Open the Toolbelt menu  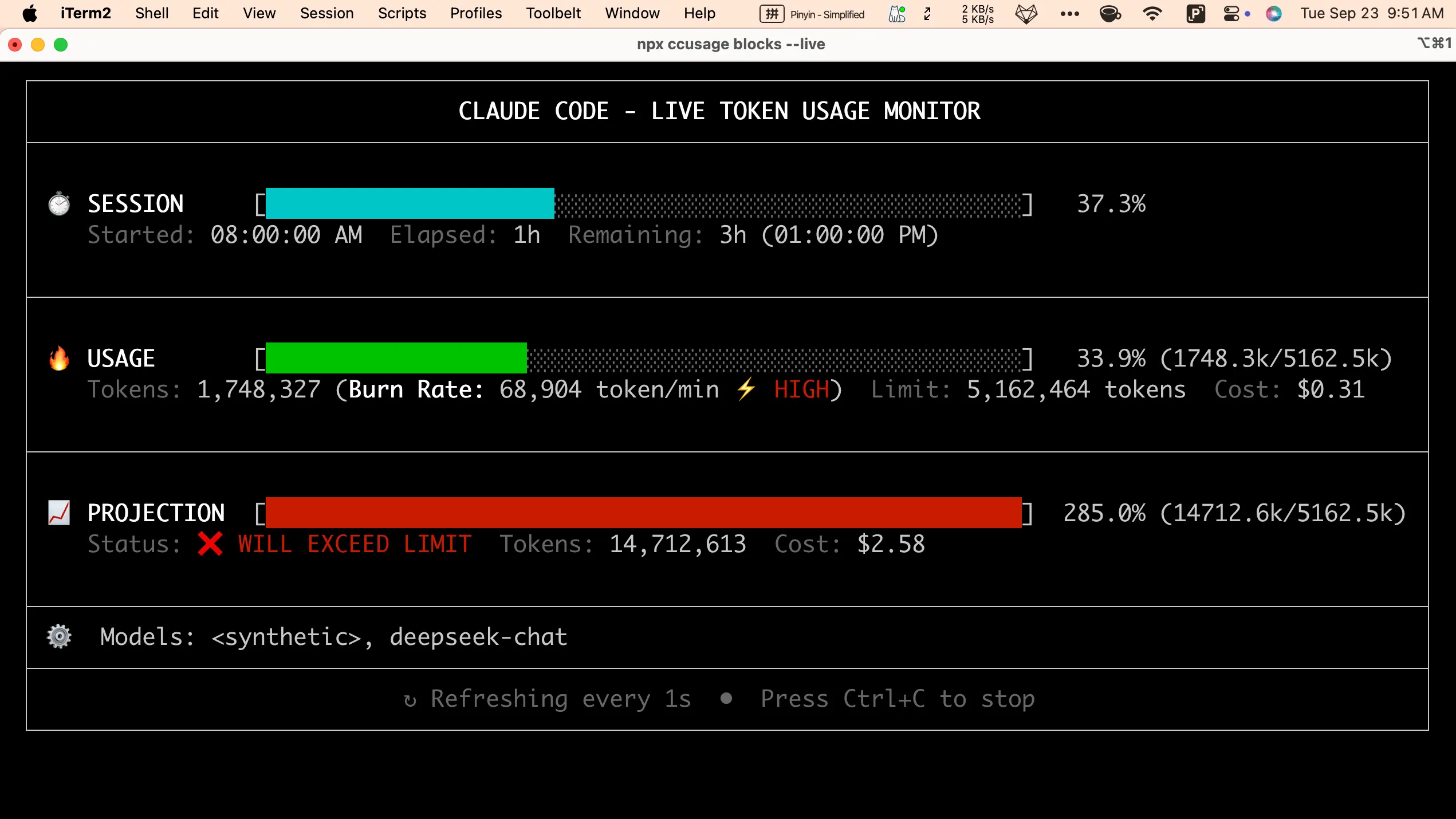coord(553,13)
